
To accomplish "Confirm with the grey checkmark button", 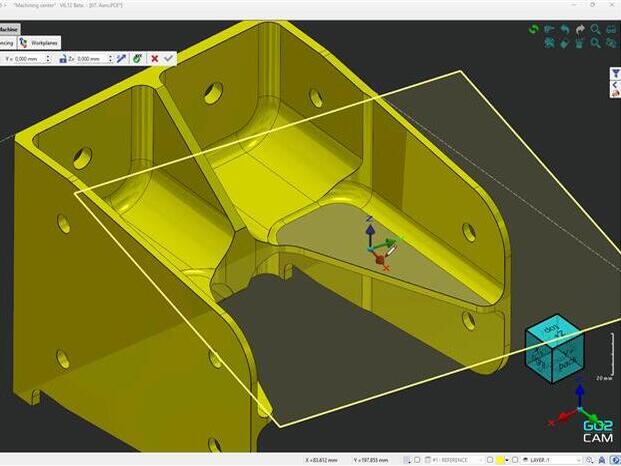I will tap(169, 59).
